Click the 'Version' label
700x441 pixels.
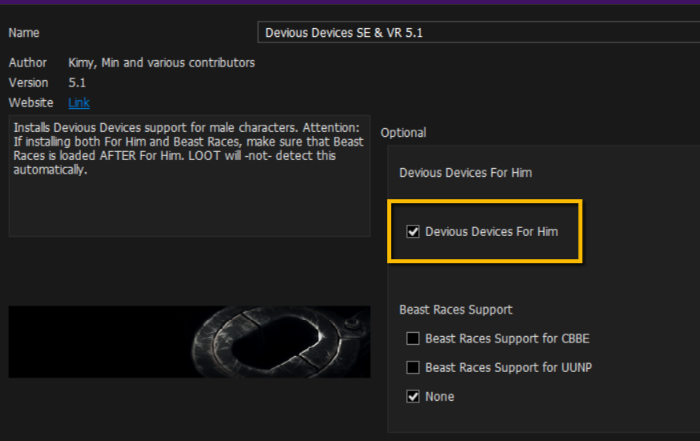29,83
